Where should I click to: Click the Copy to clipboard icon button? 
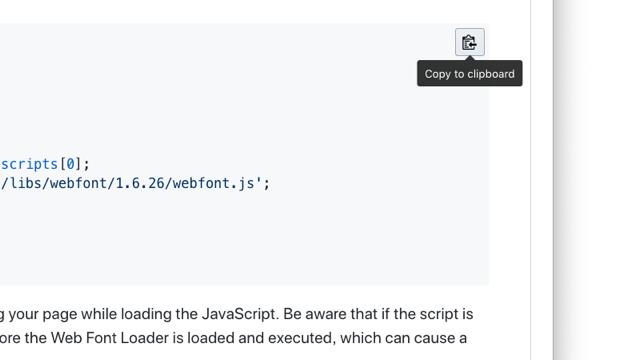click(470, 42)
